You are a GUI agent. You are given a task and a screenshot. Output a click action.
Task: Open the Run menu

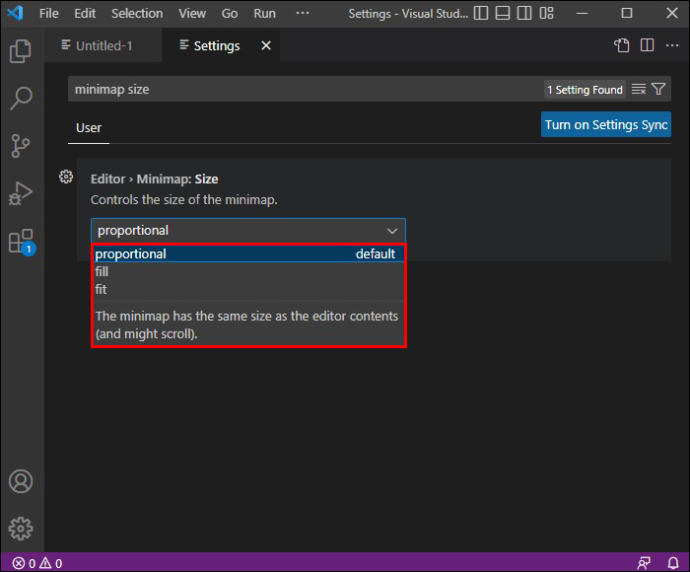264,14
